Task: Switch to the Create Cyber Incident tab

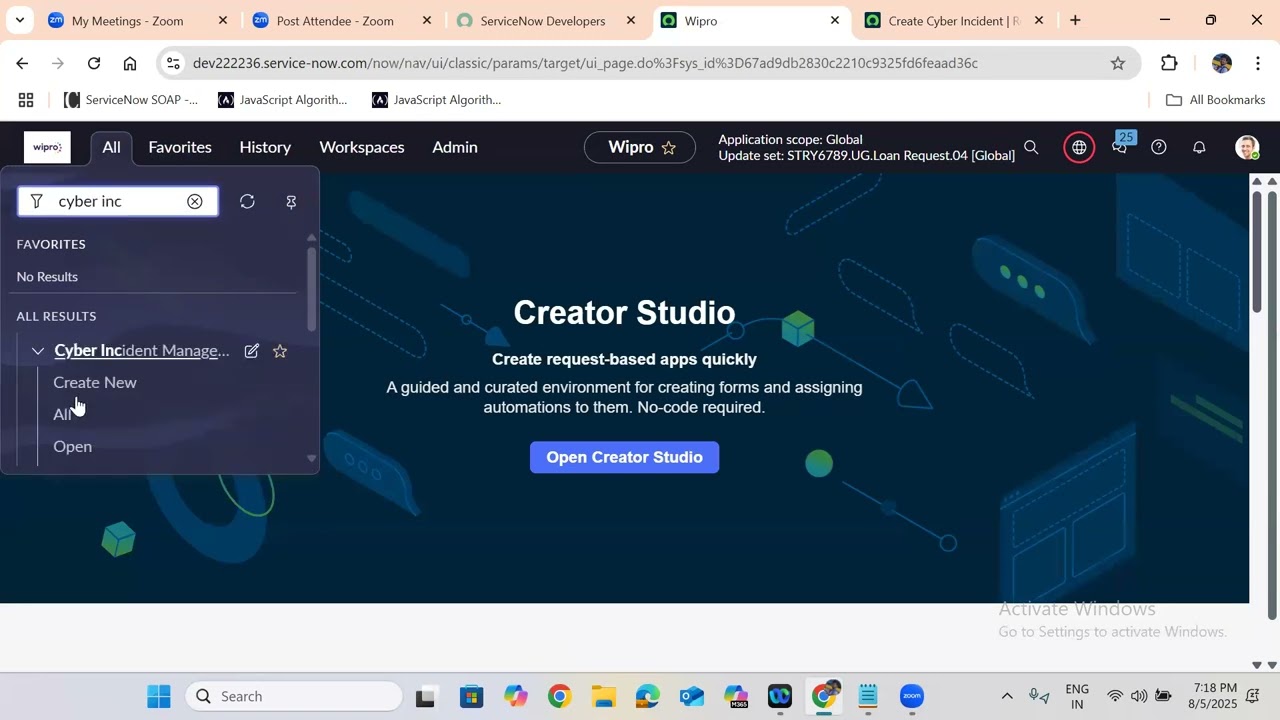Action: (x=954, y=20)
